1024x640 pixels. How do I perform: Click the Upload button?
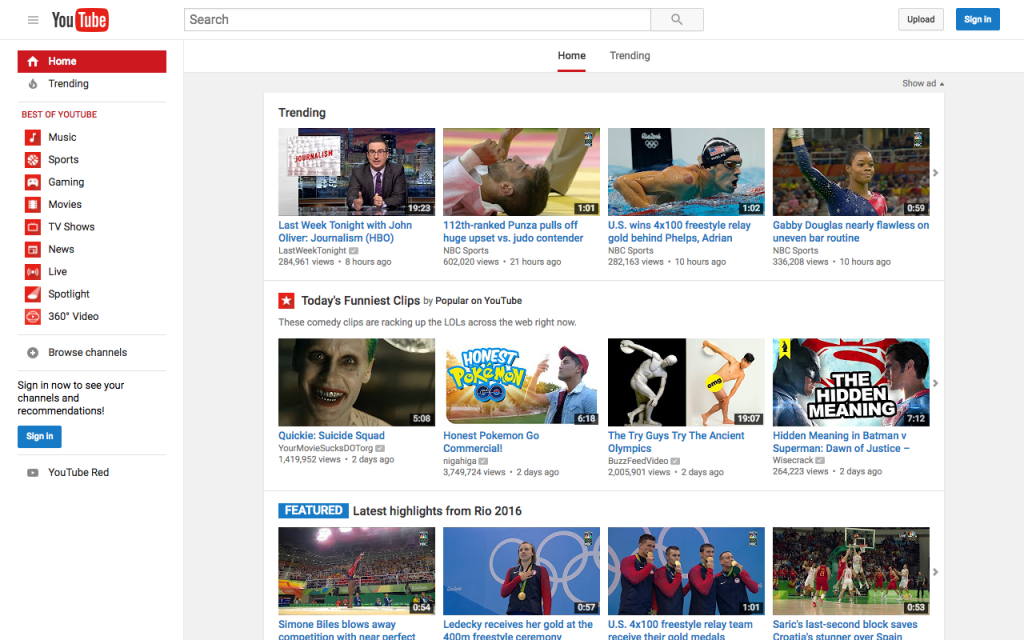click(920, 20)
